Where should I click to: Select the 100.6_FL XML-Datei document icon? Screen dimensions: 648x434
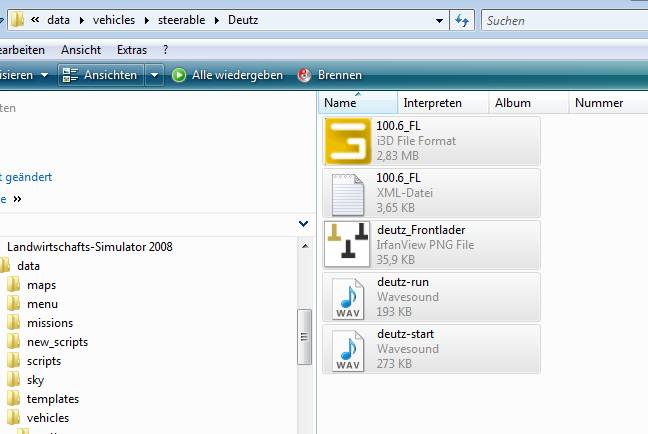(348, 194)
